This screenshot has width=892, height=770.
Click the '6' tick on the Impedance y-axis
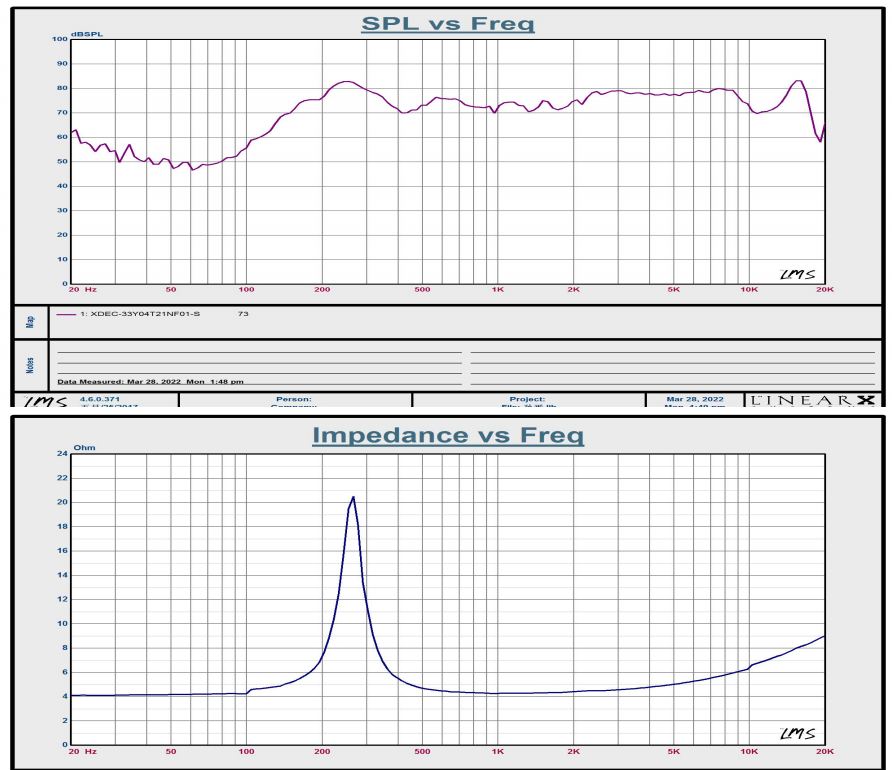pyautogui.click(x=65, y=672)
